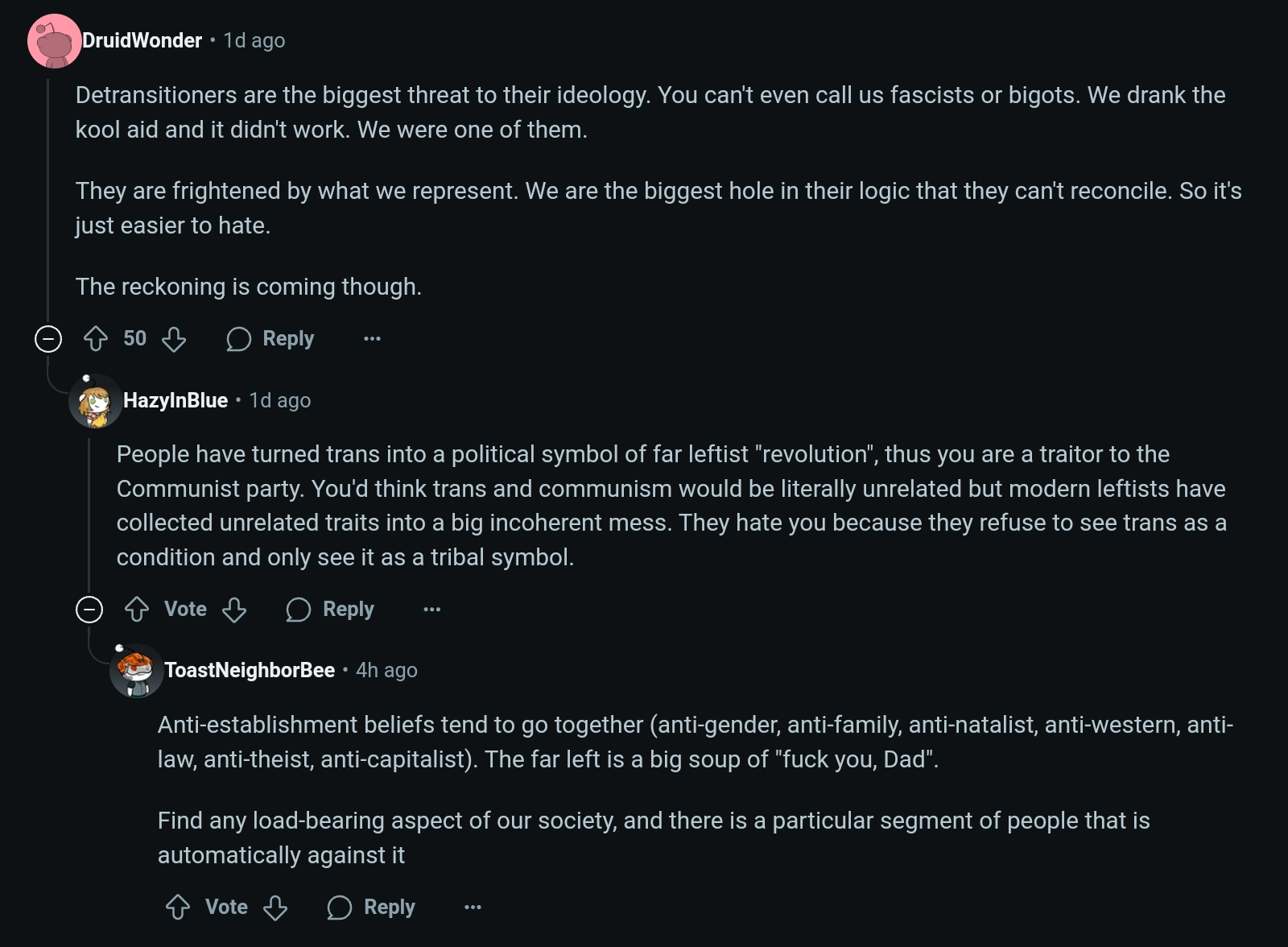Reply to DruidWonder's comment
Viewport: 1288px width, 947px height.
pos(270,339)
